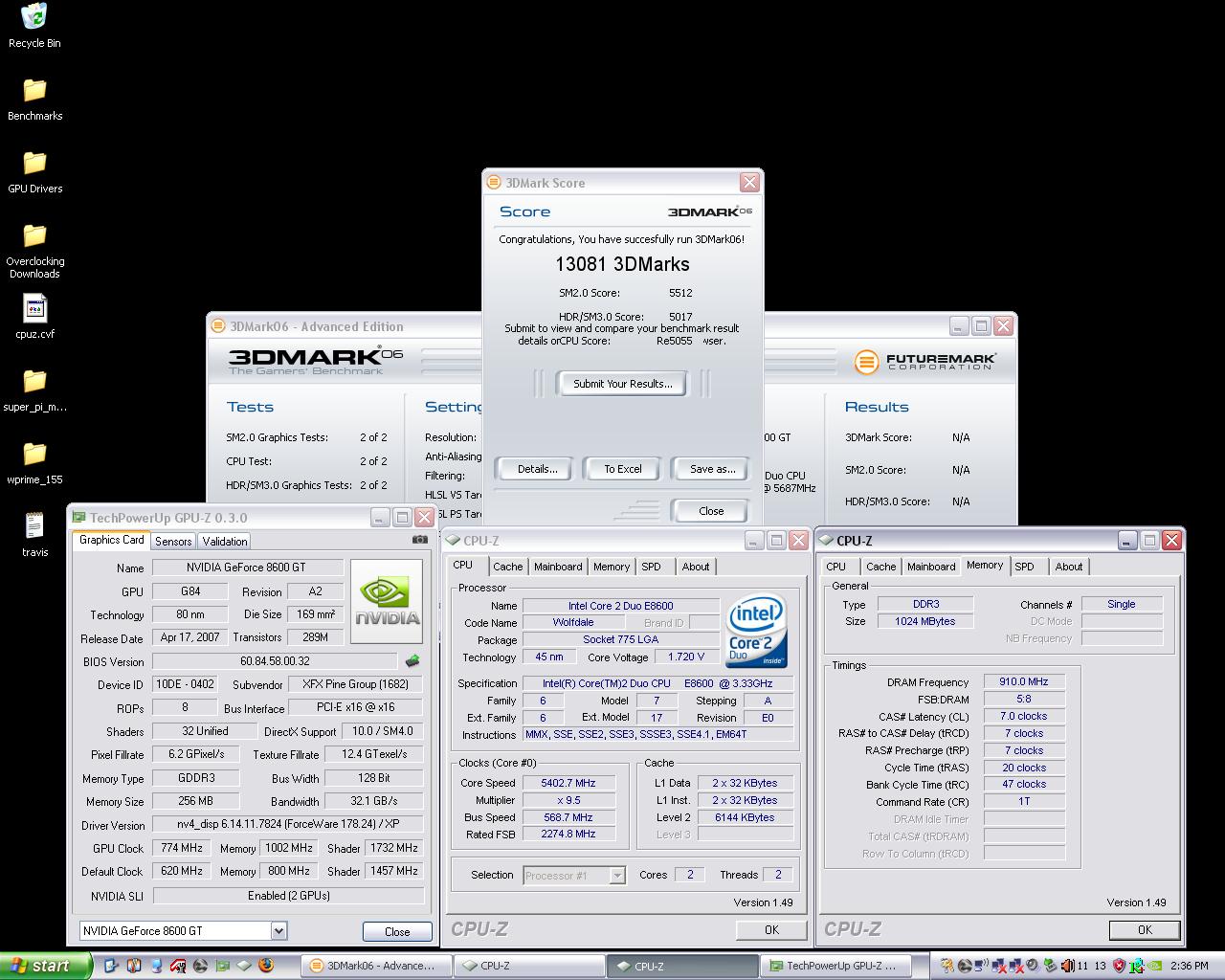The height and width of the screenshot is (980, 1225).
Task: Open the Start menu
Action: point(45,966)
